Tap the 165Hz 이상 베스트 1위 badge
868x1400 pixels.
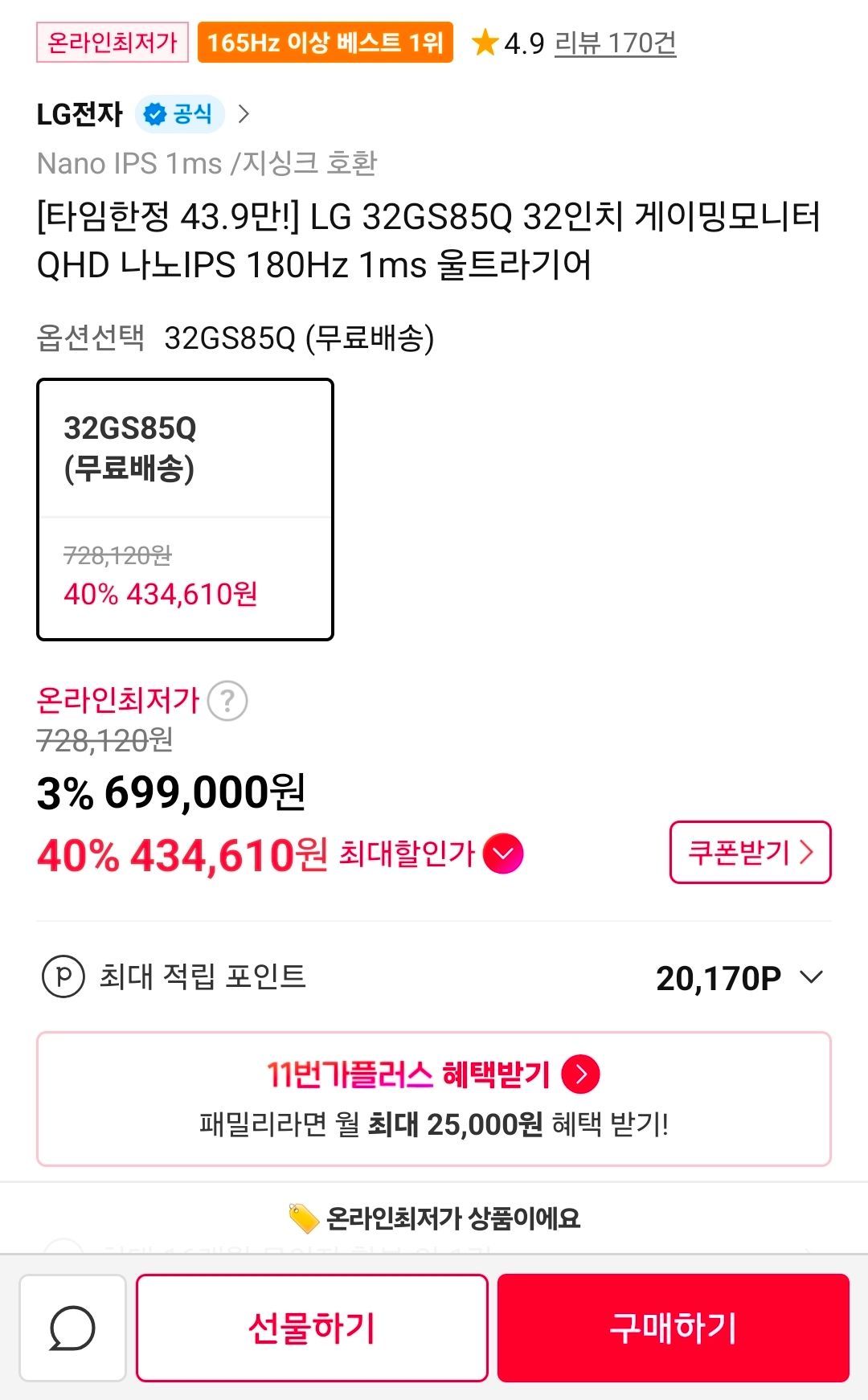(x=325, y=43)
